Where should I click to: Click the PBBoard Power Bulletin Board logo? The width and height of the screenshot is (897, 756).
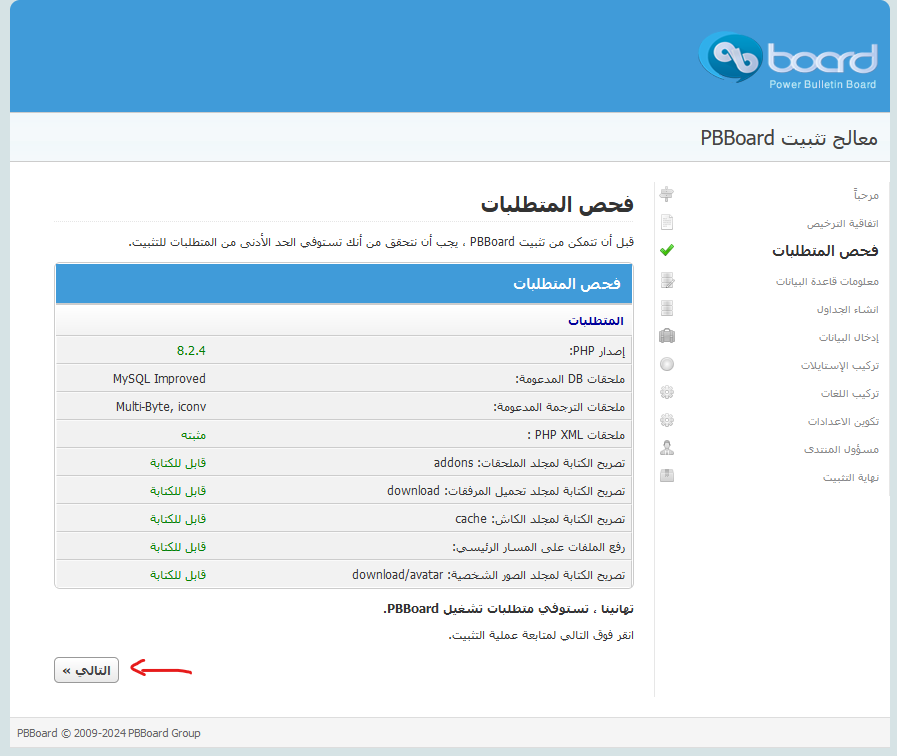click(788, 60)
